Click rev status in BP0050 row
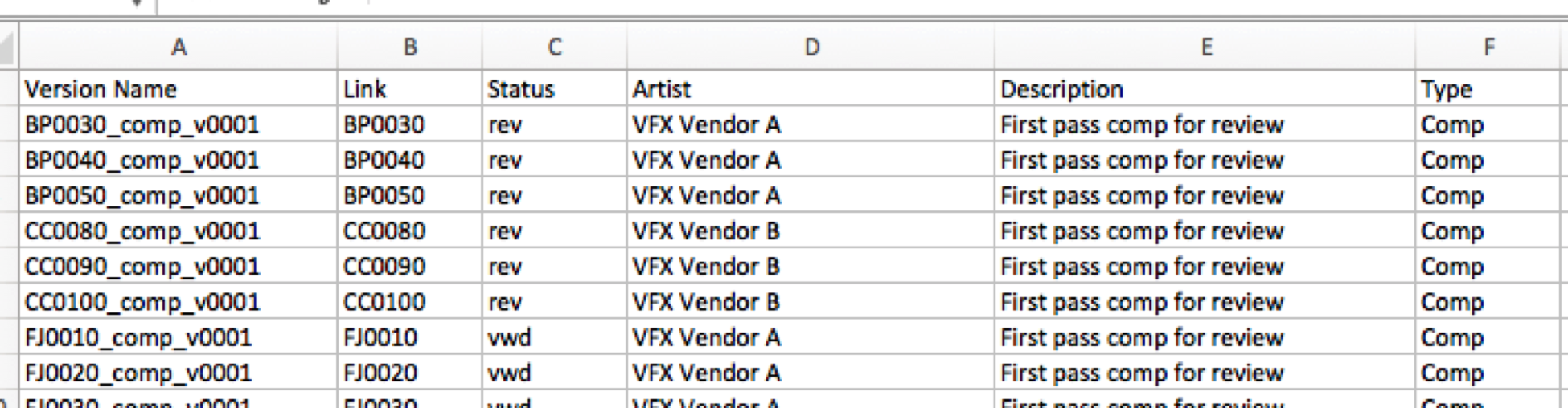Image resolution: width=1568 pixels, height=408 pixels. (504, 196)
